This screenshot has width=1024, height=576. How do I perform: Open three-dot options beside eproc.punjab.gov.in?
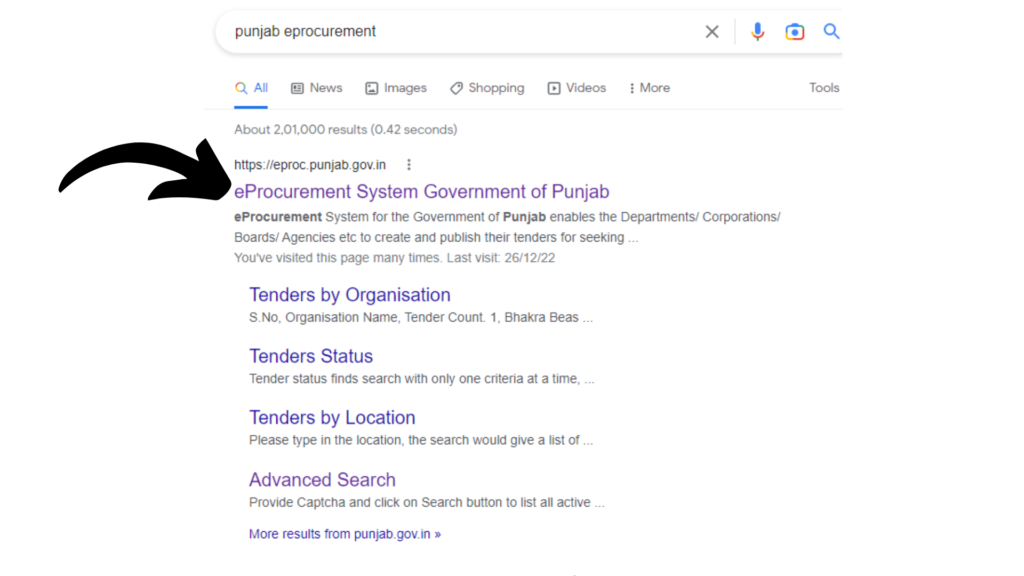(408, 165)
